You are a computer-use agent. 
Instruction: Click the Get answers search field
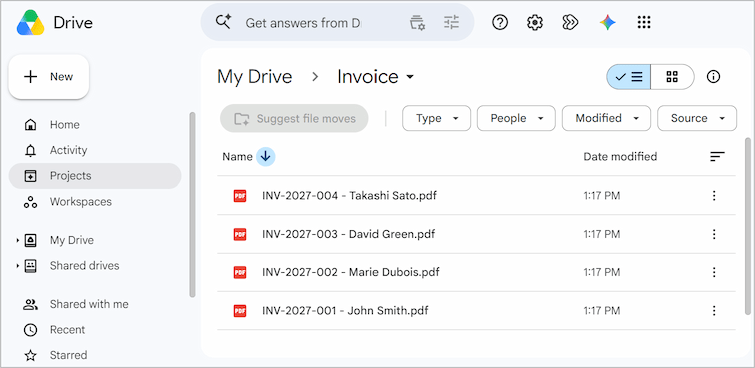(x=303, y=23)
